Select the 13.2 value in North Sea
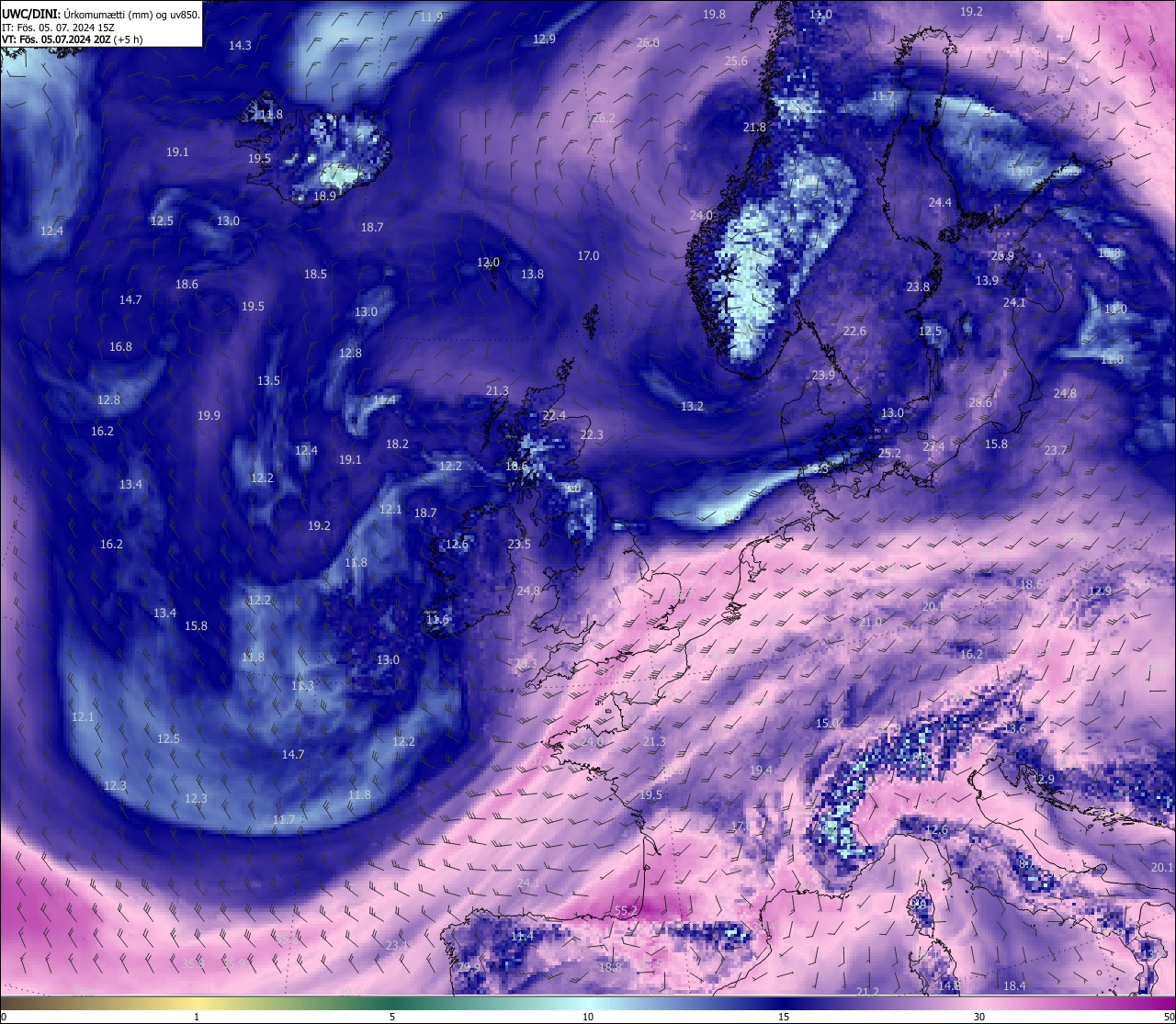Screen dimensions: 1176x1024 (692, 406)
